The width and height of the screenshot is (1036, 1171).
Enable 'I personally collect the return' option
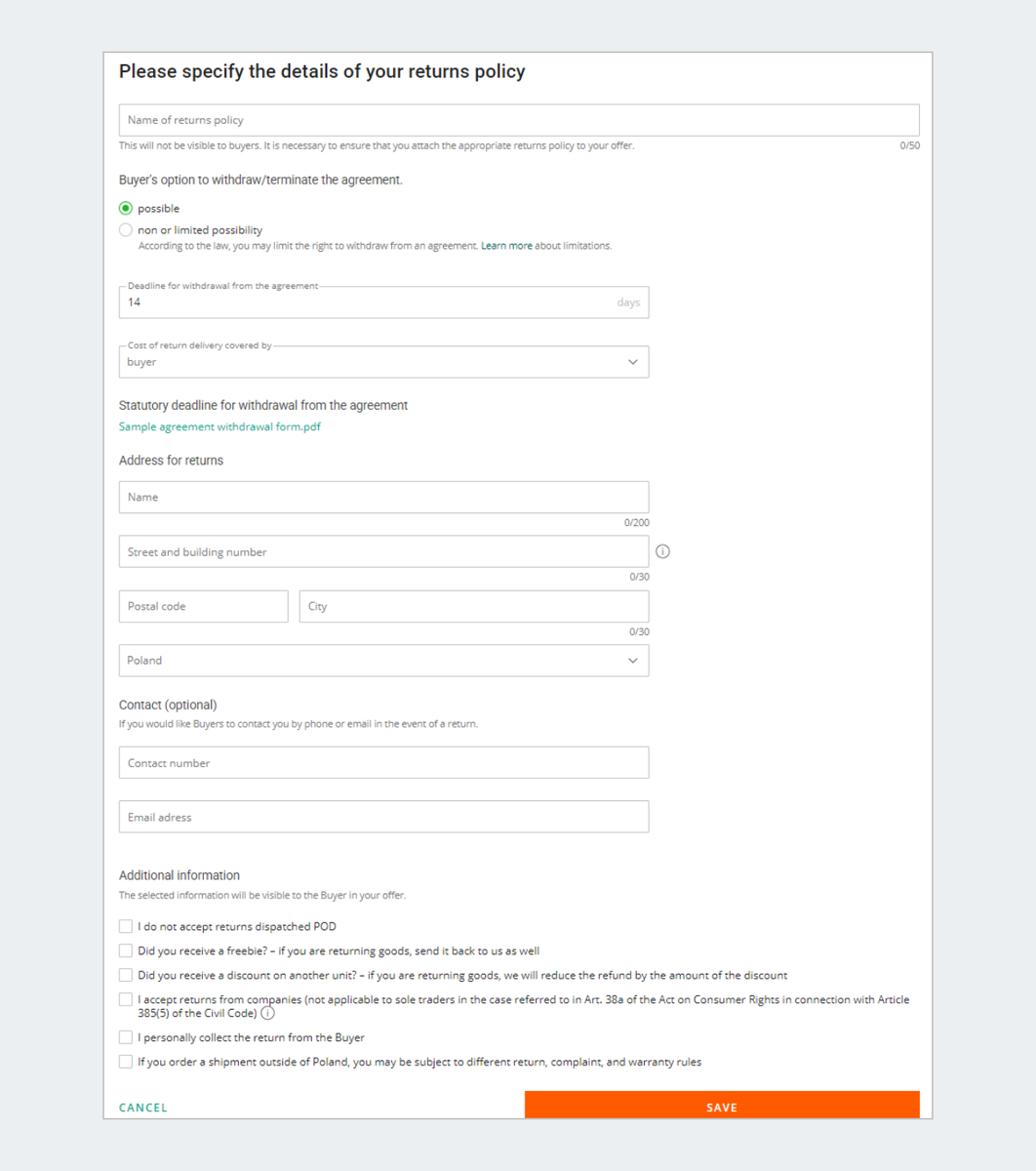pos(126,1037)
